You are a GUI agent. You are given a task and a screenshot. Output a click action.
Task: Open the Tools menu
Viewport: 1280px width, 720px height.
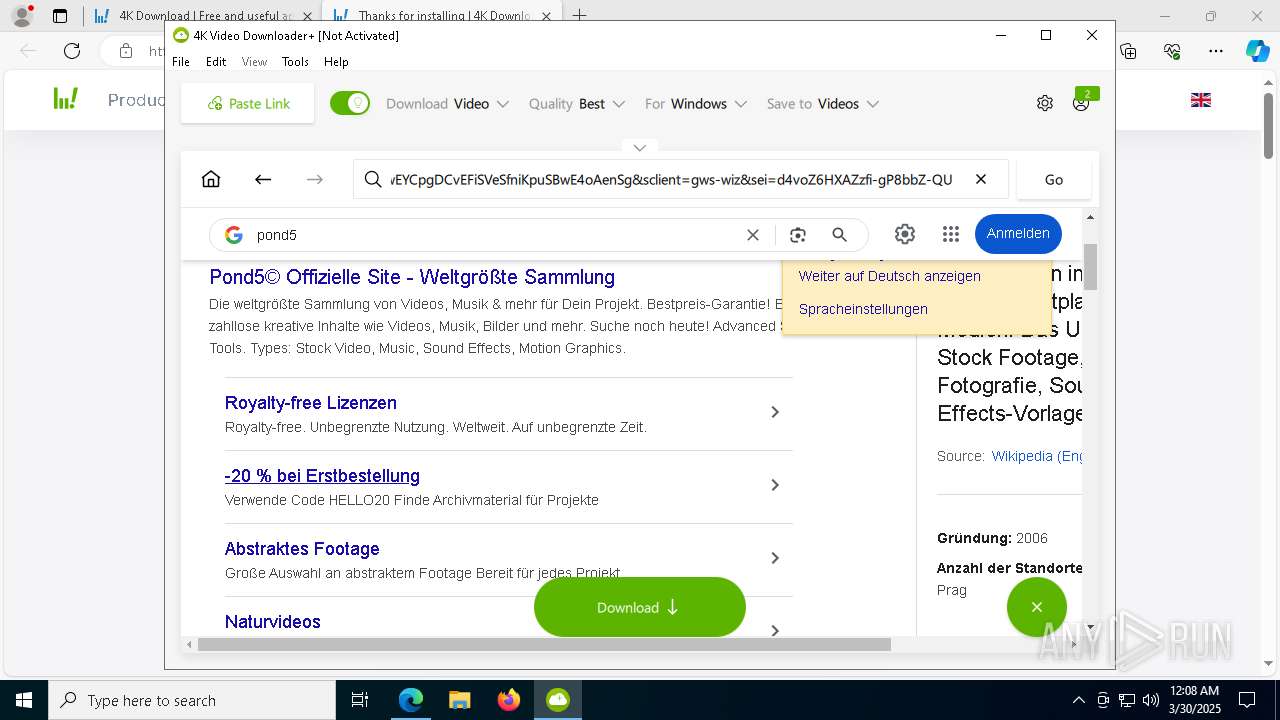click(x=295, y=61)
